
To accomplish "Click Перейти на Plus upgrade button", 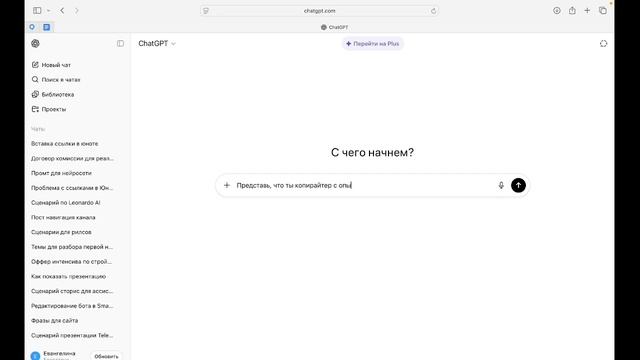I will click(x=373, y=44).
